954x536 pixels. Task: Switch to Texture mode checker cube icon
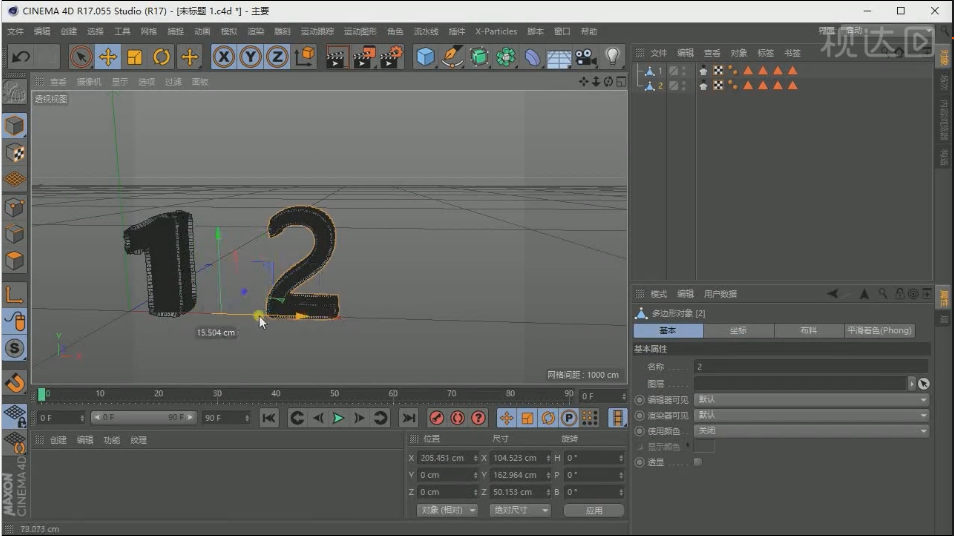point(15,153)
